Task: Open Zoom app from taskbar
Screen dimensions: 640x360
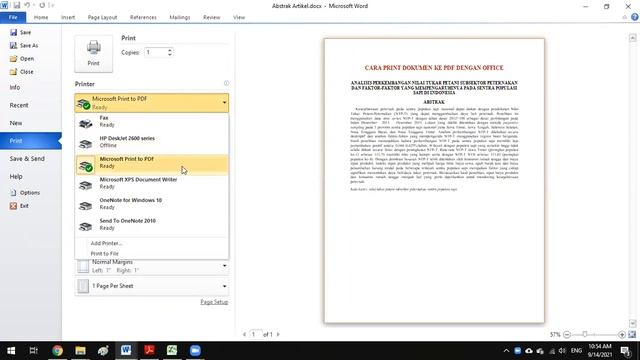Action: click(x=195, y=351)
